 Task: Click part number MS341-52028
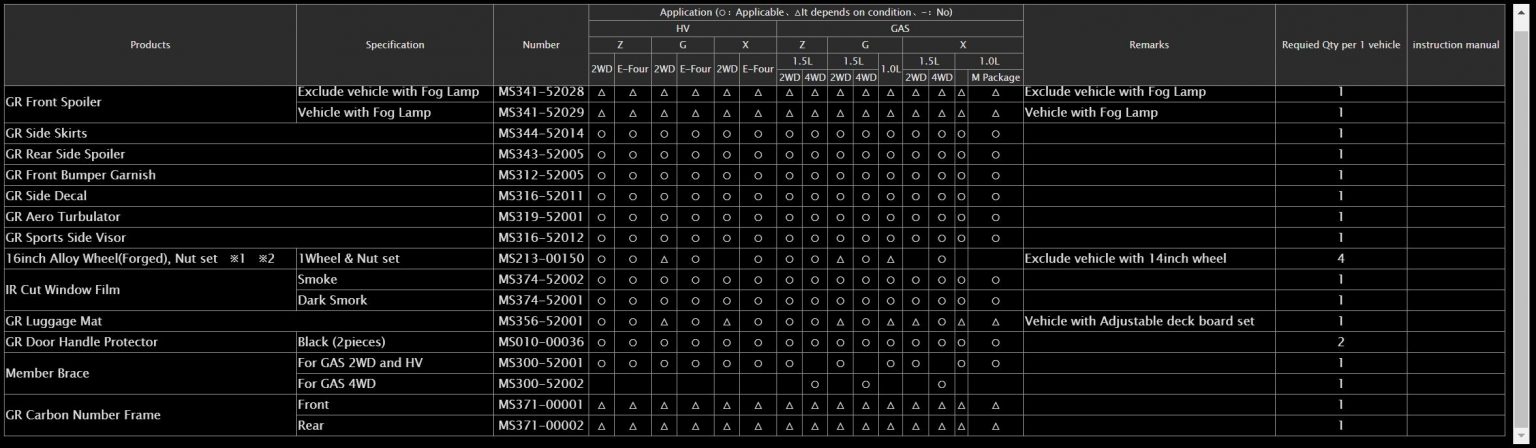click(540, 92)
